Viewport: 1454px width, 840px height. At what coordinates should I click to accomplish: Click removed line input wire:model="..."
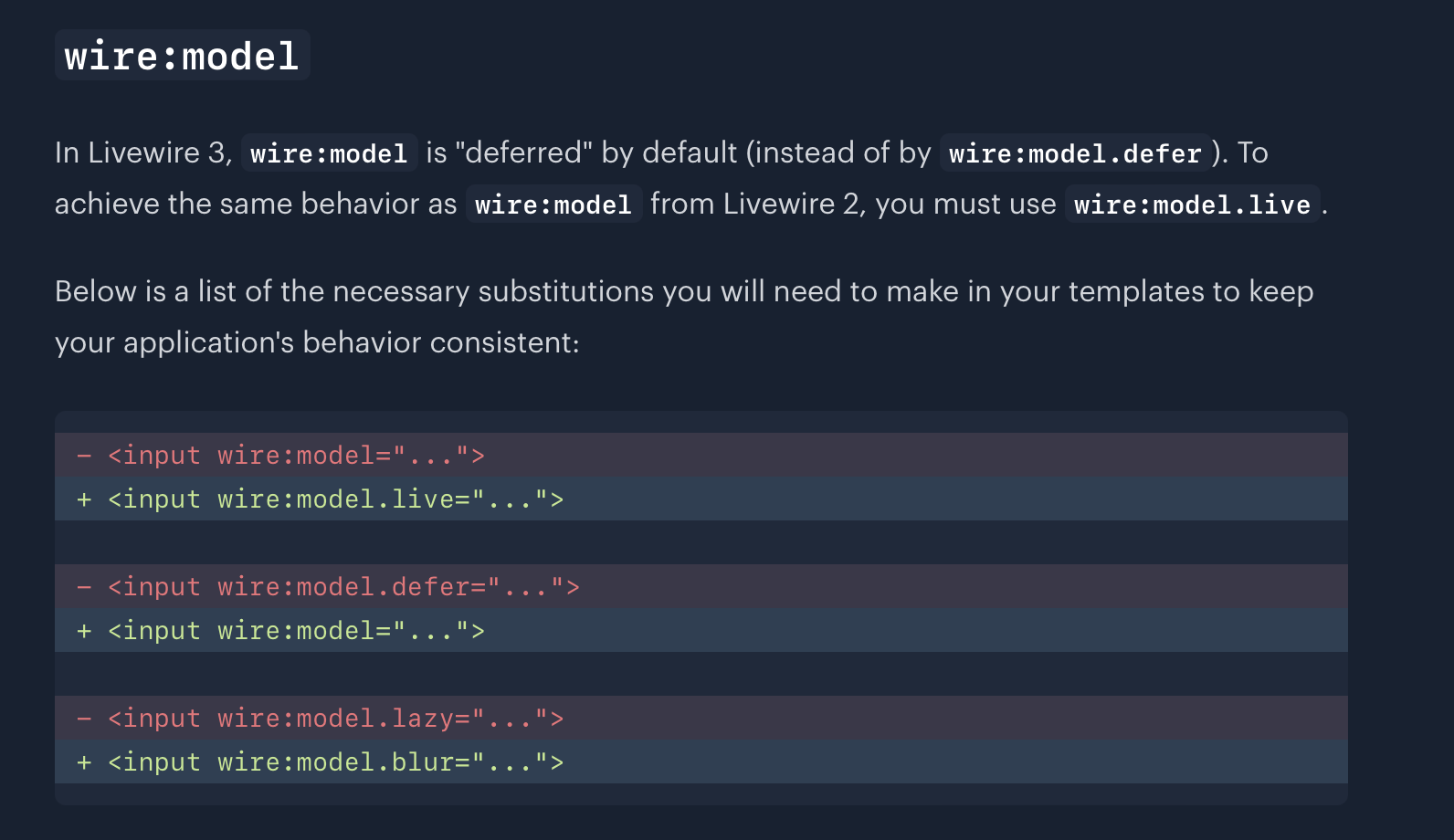[701, 455]
